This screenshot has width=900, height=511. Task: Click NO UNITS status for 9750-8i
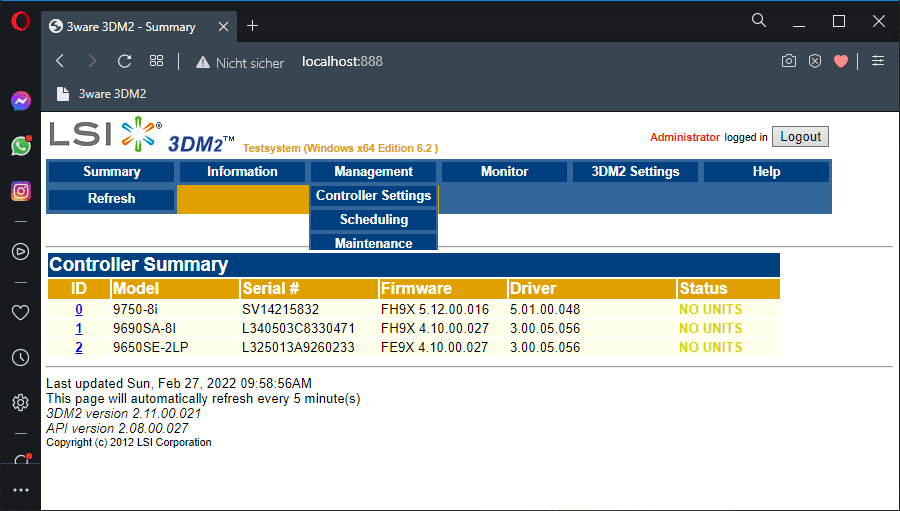pyautogui.click(x=711, y=309)
